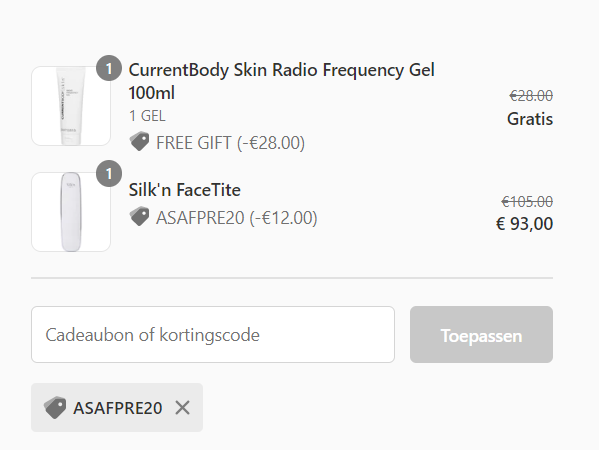Click the Silk'n FaceTite product name
This screenshot has width=599, height=450.
[x=185, y=190]
